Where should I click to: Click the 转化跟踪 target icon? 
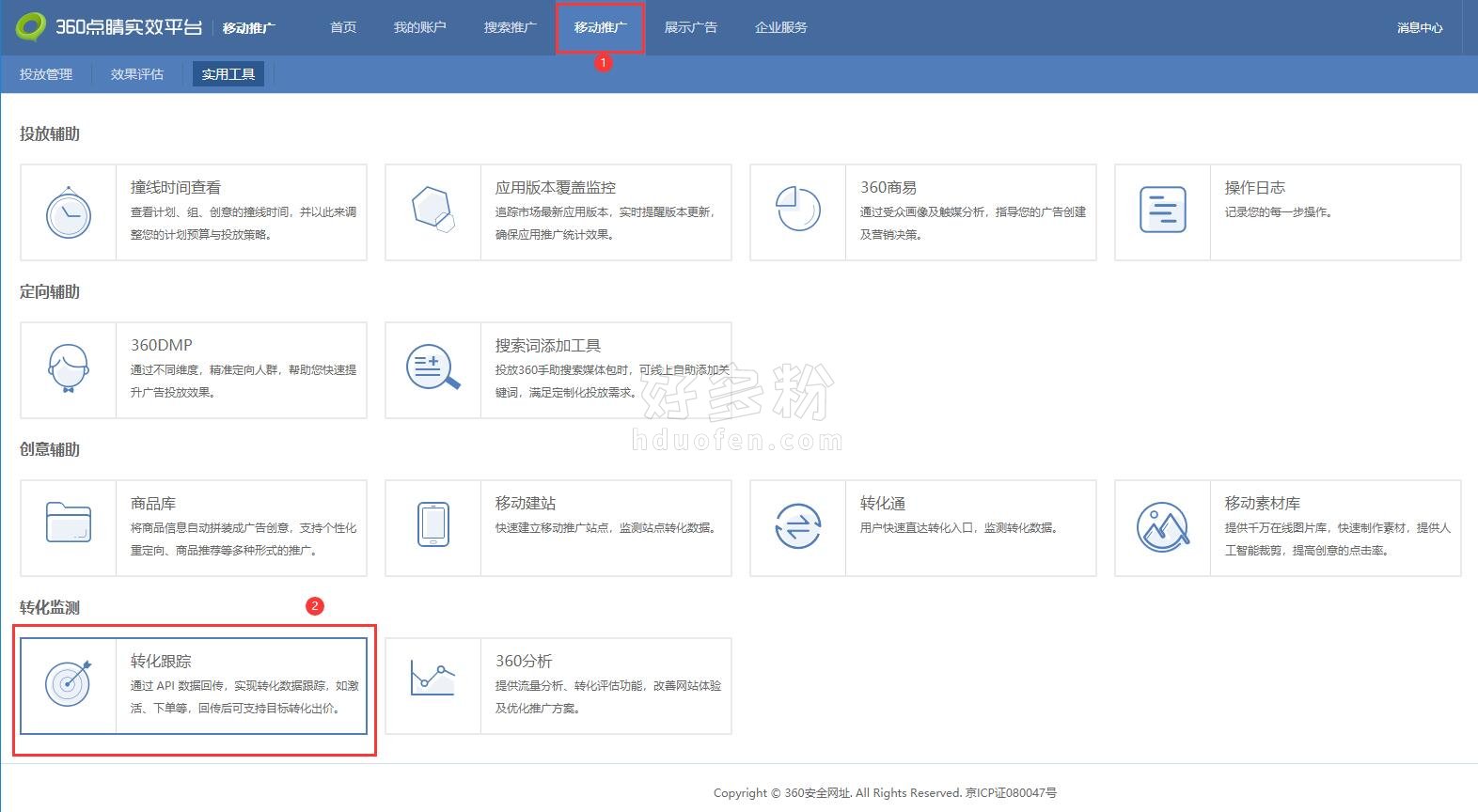(69, 683)
